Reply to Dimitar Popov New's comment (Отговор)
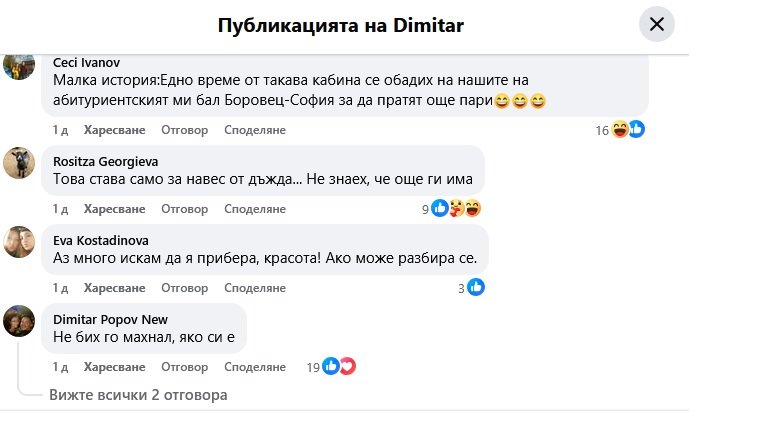This screenshot has height=431, width=779. (x=184, y=367)
